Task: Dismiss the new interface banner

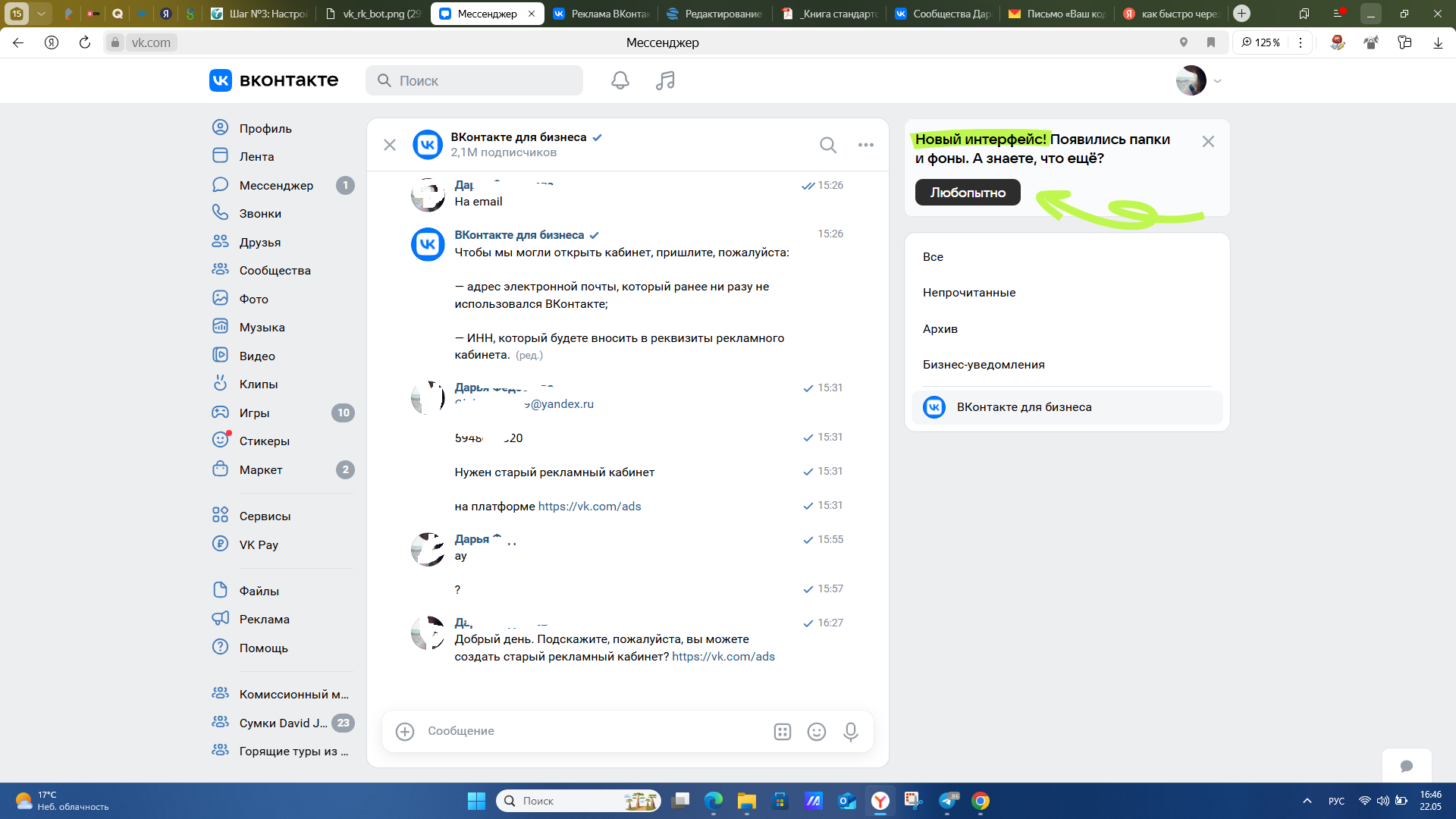Action: pyautogui.click(x=1208, y=142)
